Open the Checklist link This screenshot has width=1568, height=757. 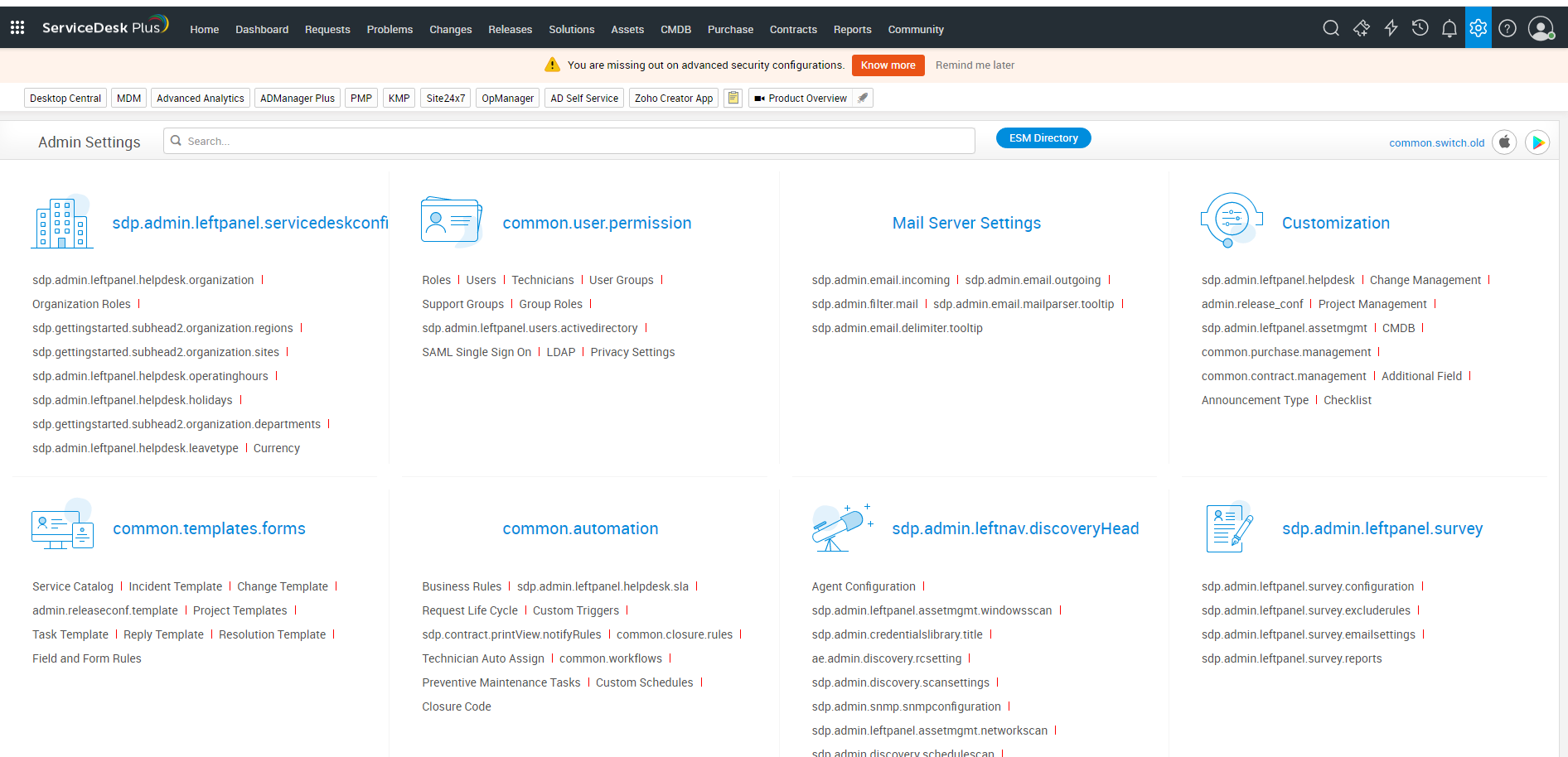(1348, 400)
